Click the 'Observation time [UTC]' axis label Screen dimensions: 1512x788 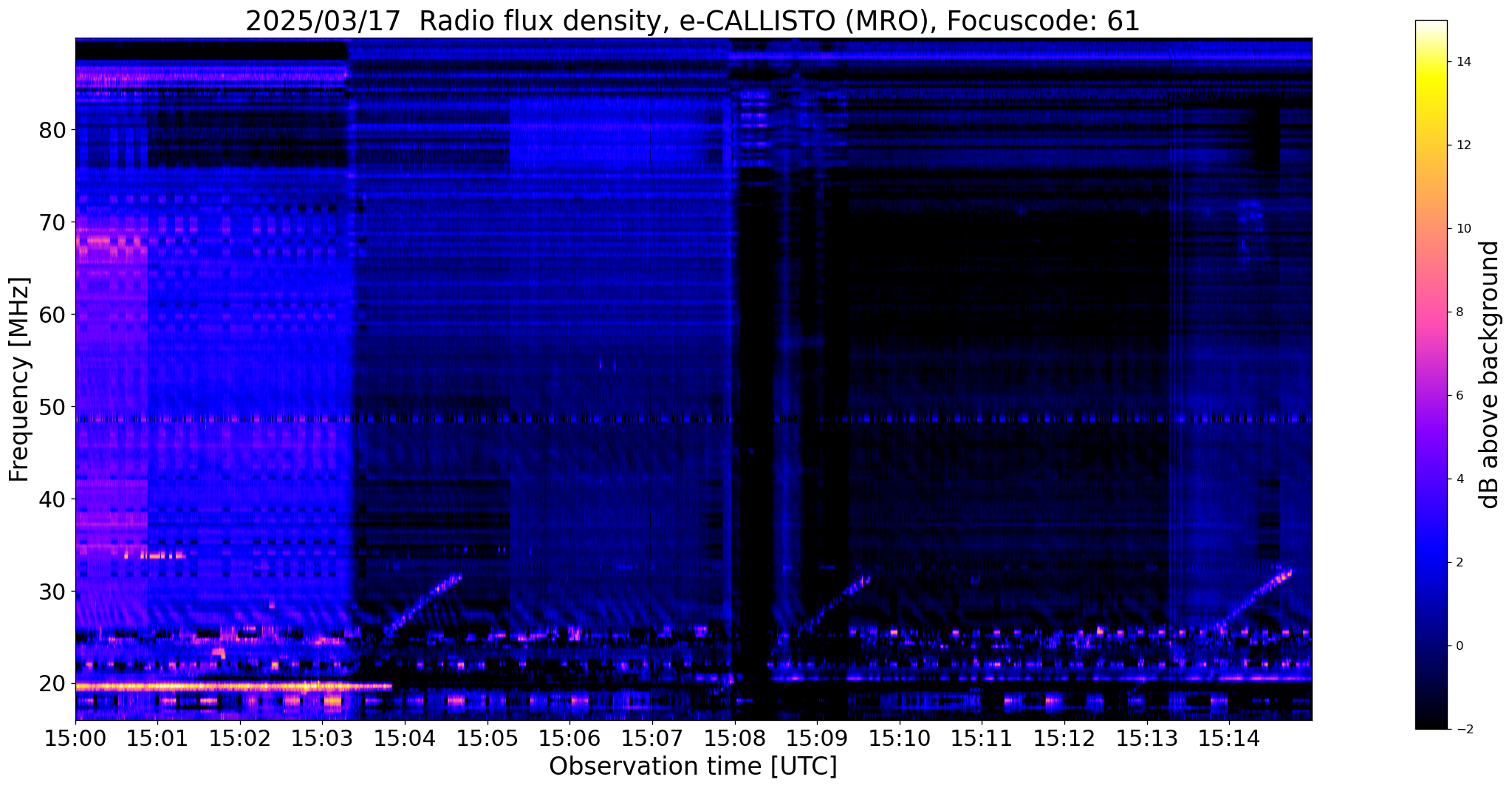[693, 767]
